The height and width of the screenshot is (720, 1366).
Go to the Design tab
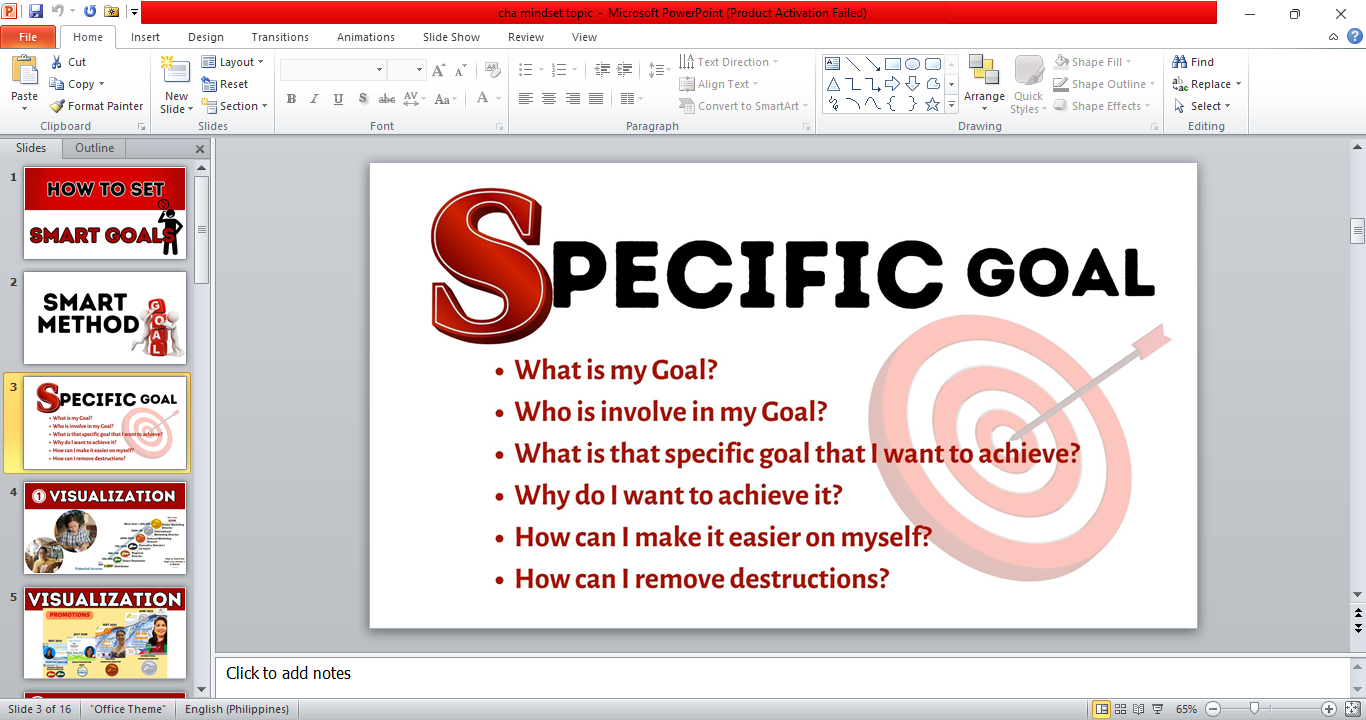pyautogui.click(x=206, y=37)
